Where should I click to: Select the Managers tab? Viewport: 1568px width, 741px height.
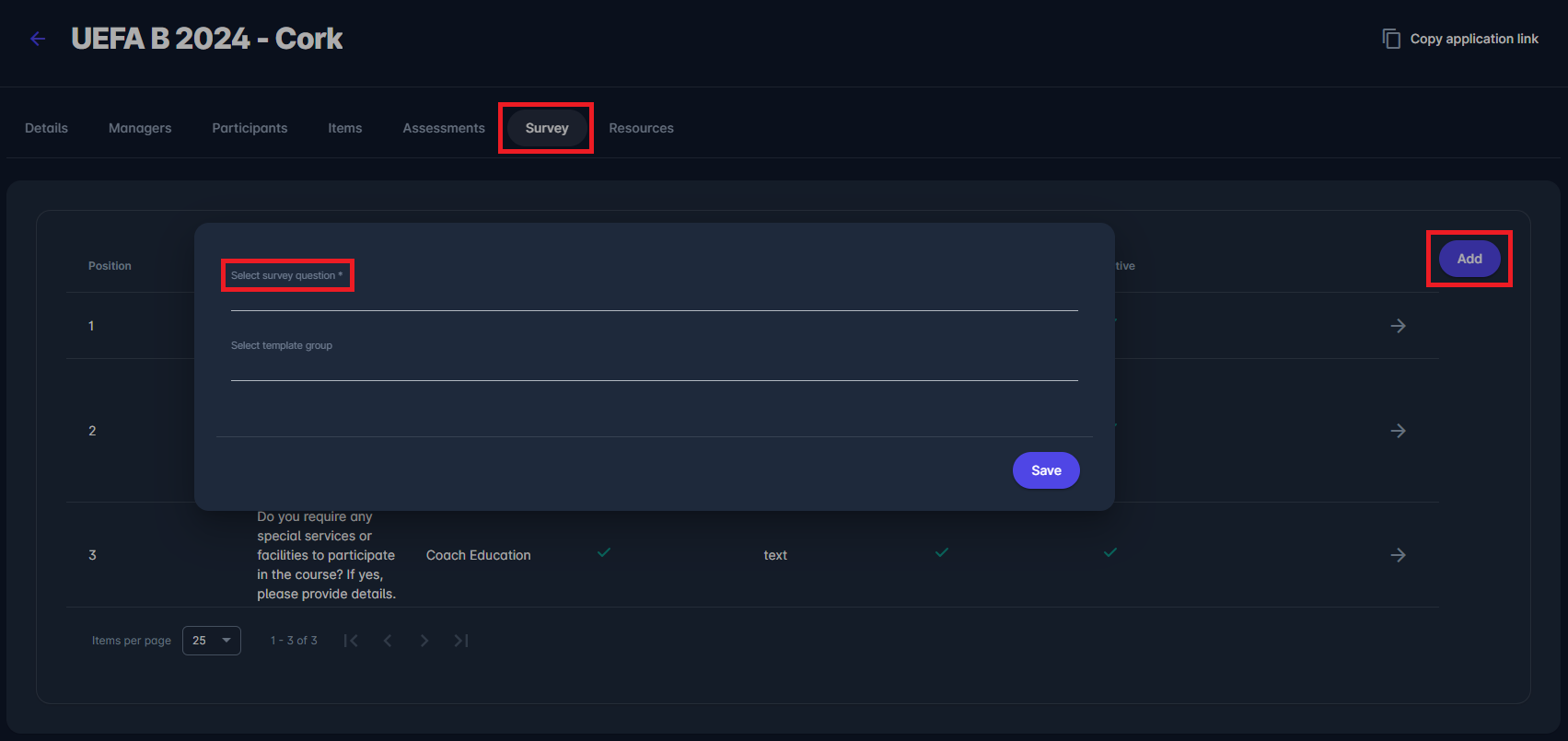140,128
